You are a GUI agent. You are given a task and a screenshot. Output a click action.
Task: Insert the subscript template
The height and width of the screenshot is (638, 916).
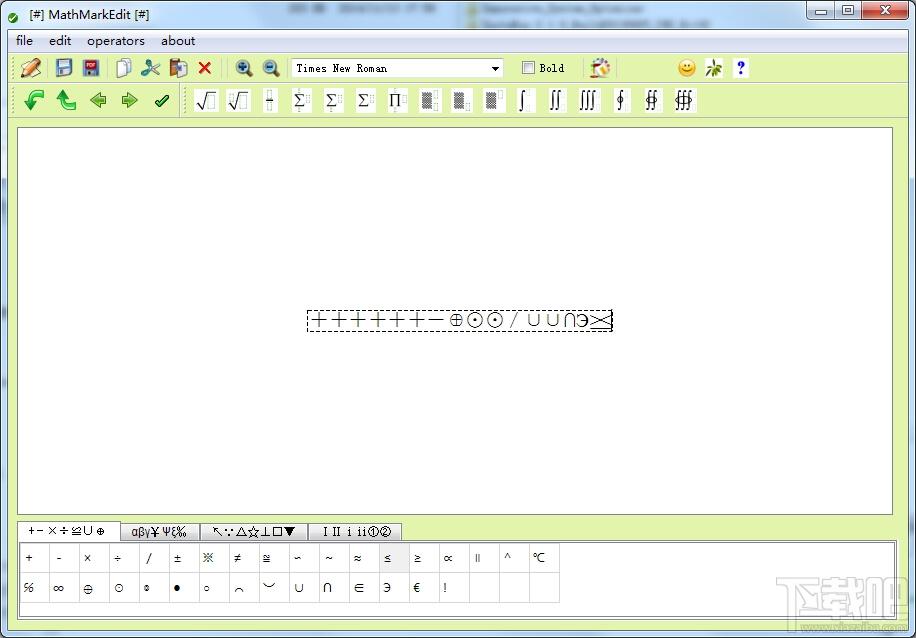click(x=461, y=100)
